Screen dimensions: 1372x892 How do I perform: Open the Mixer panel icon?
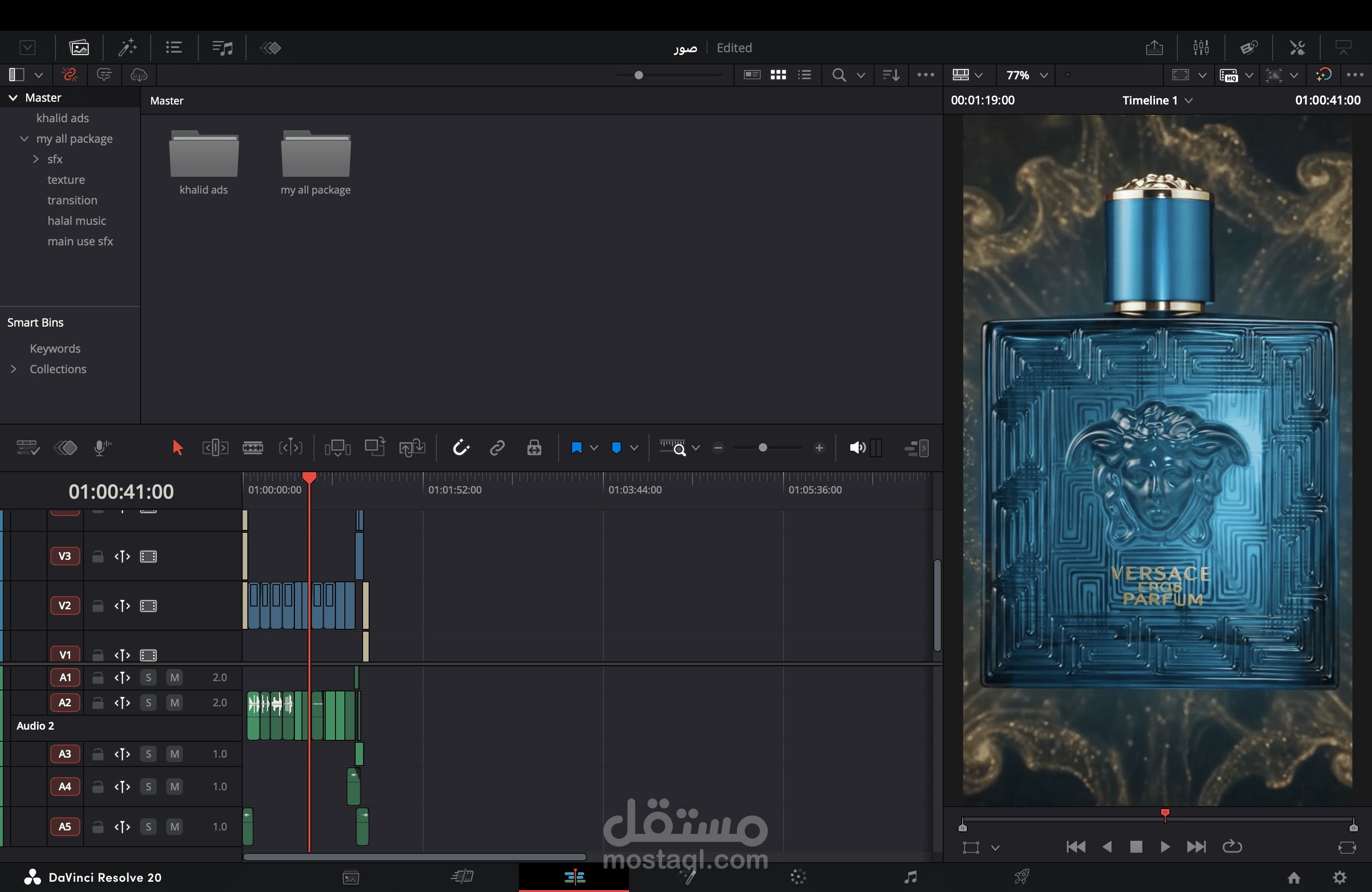tap(1201, 47)
